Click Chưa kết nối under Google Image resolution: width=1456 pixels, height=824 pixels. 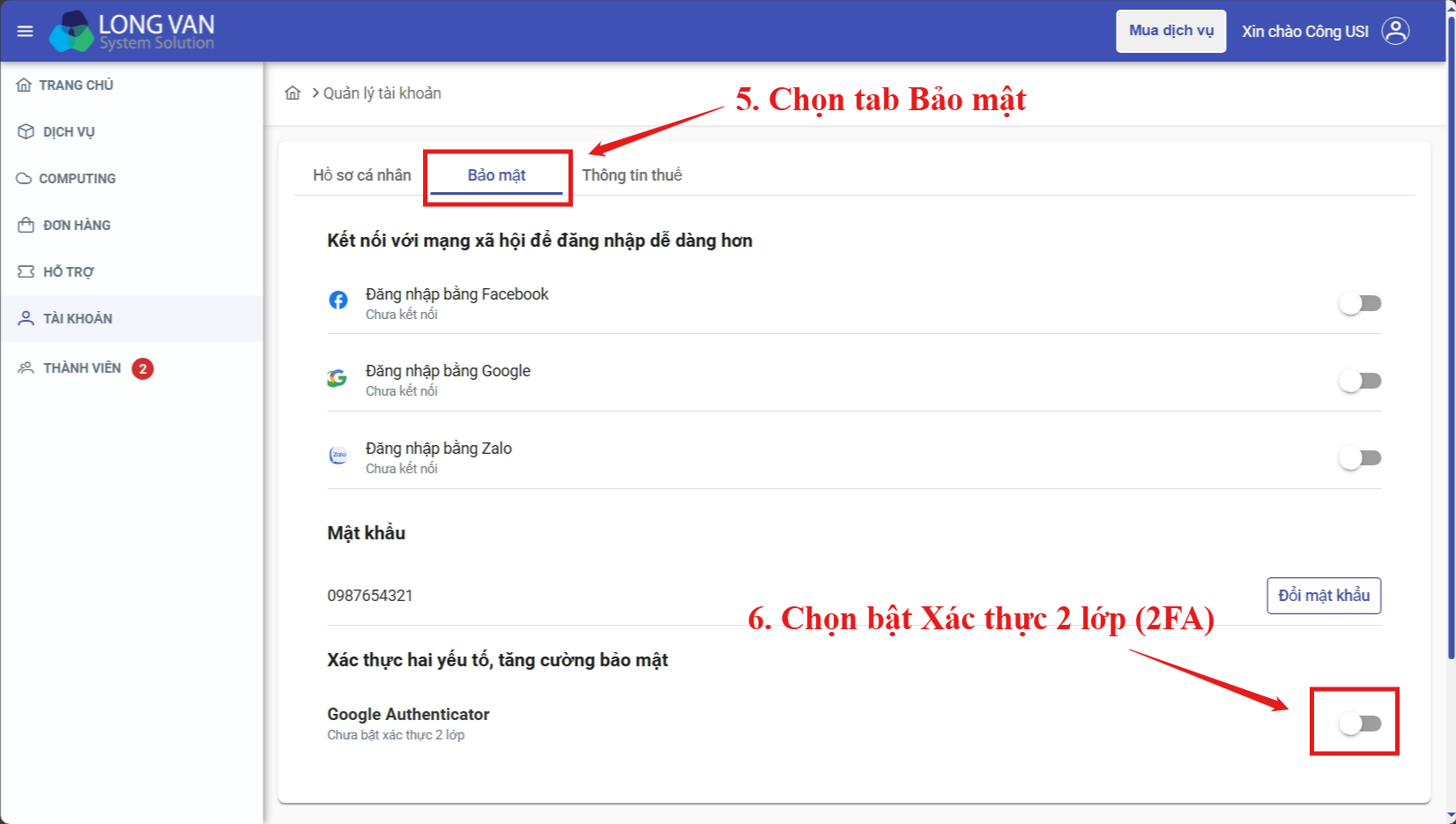coord(402,391)
